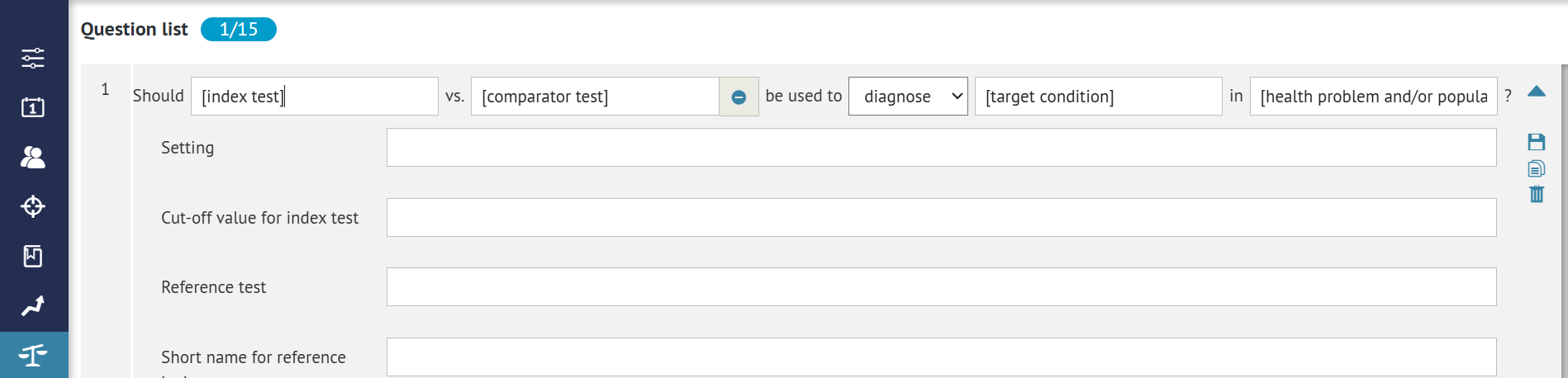Focus the Cut-off value for index test field
This screenshot has height=378, width=1568.
pyautogui.click(x=941, y=218)
